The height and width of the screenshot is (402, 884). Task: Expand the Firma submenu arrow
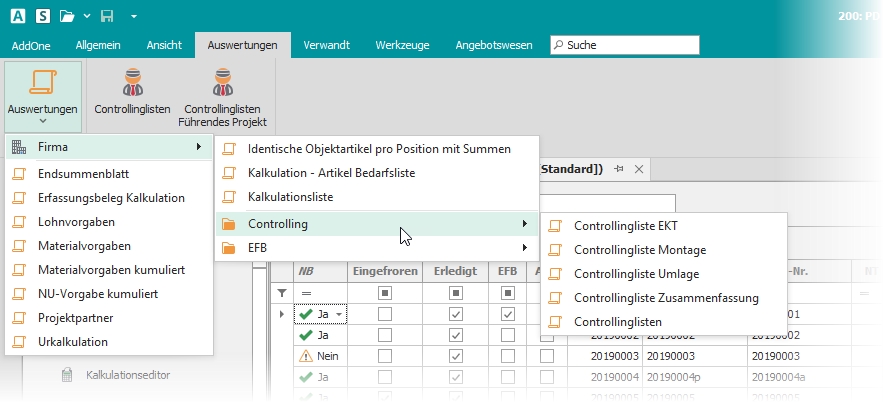pyautogui.click(x=198, y=147)
